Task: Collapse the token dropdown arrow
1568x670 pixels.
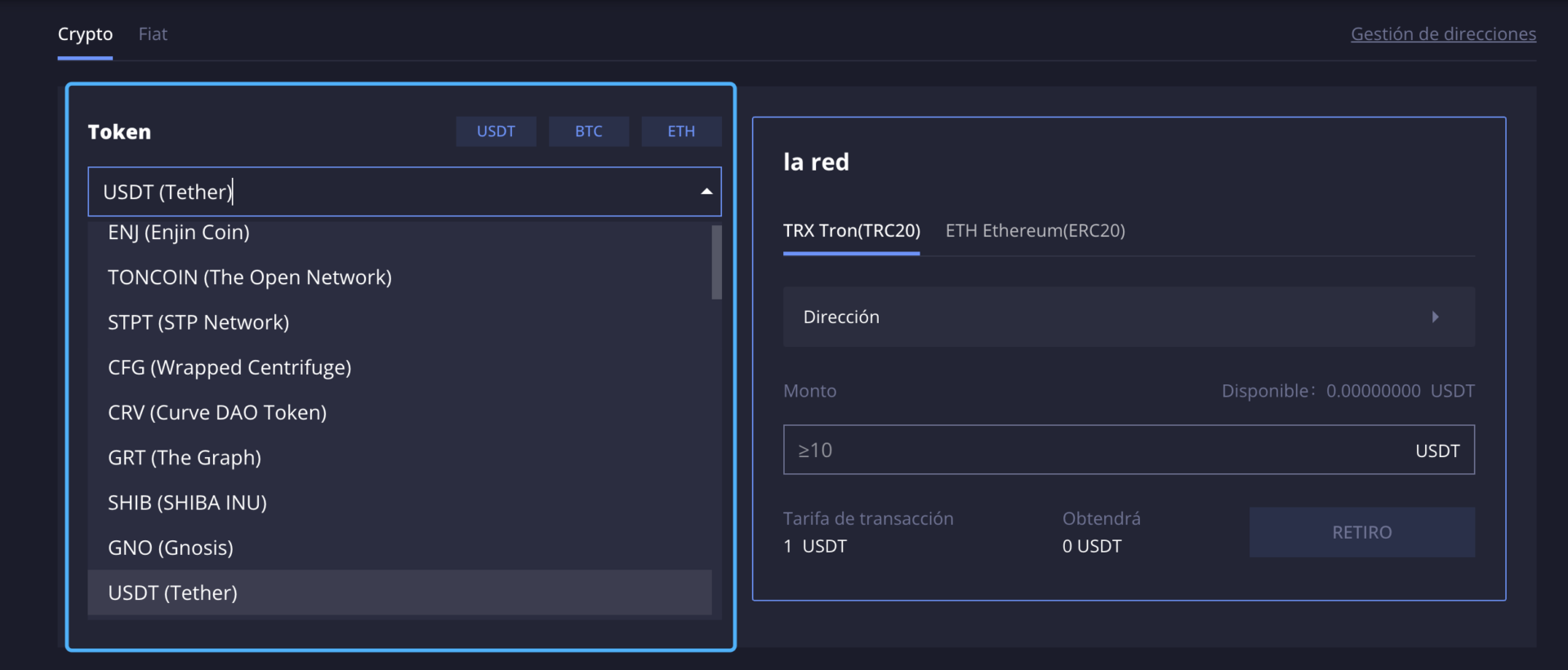Action: 706,192
